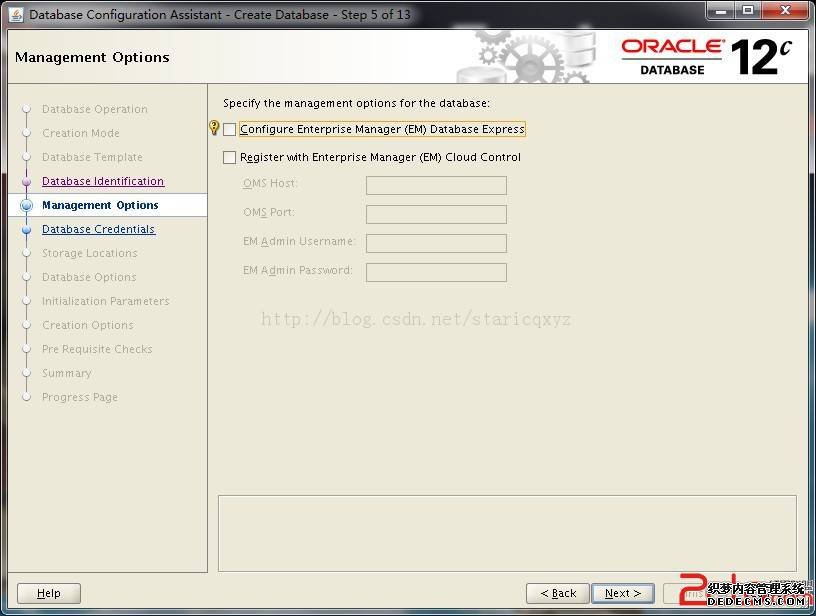
Task: Click the Initialization Parameters step
Action: [x=105, y=301]
